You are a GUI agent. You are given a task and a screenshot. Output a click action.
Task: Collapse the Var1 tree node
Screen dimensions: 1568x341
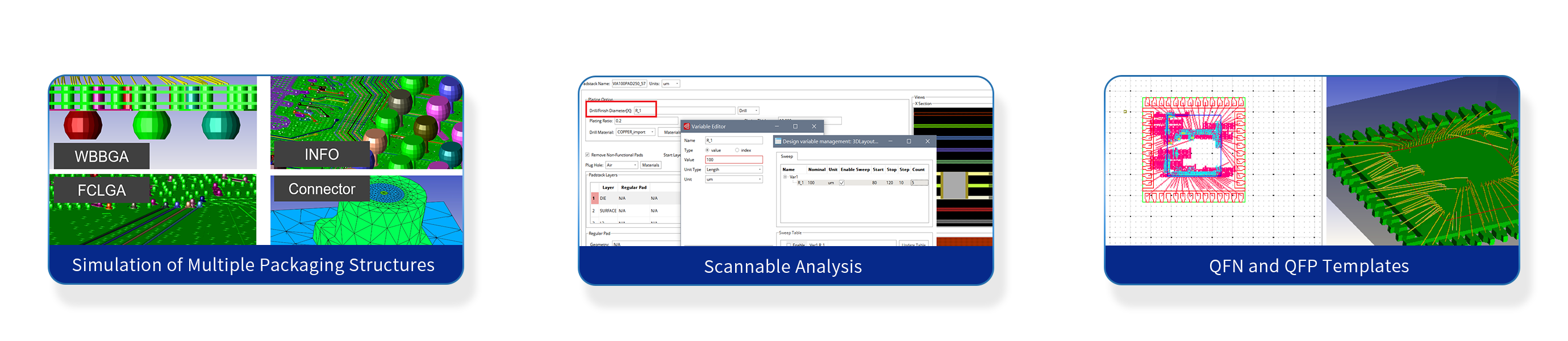point(785,177)
